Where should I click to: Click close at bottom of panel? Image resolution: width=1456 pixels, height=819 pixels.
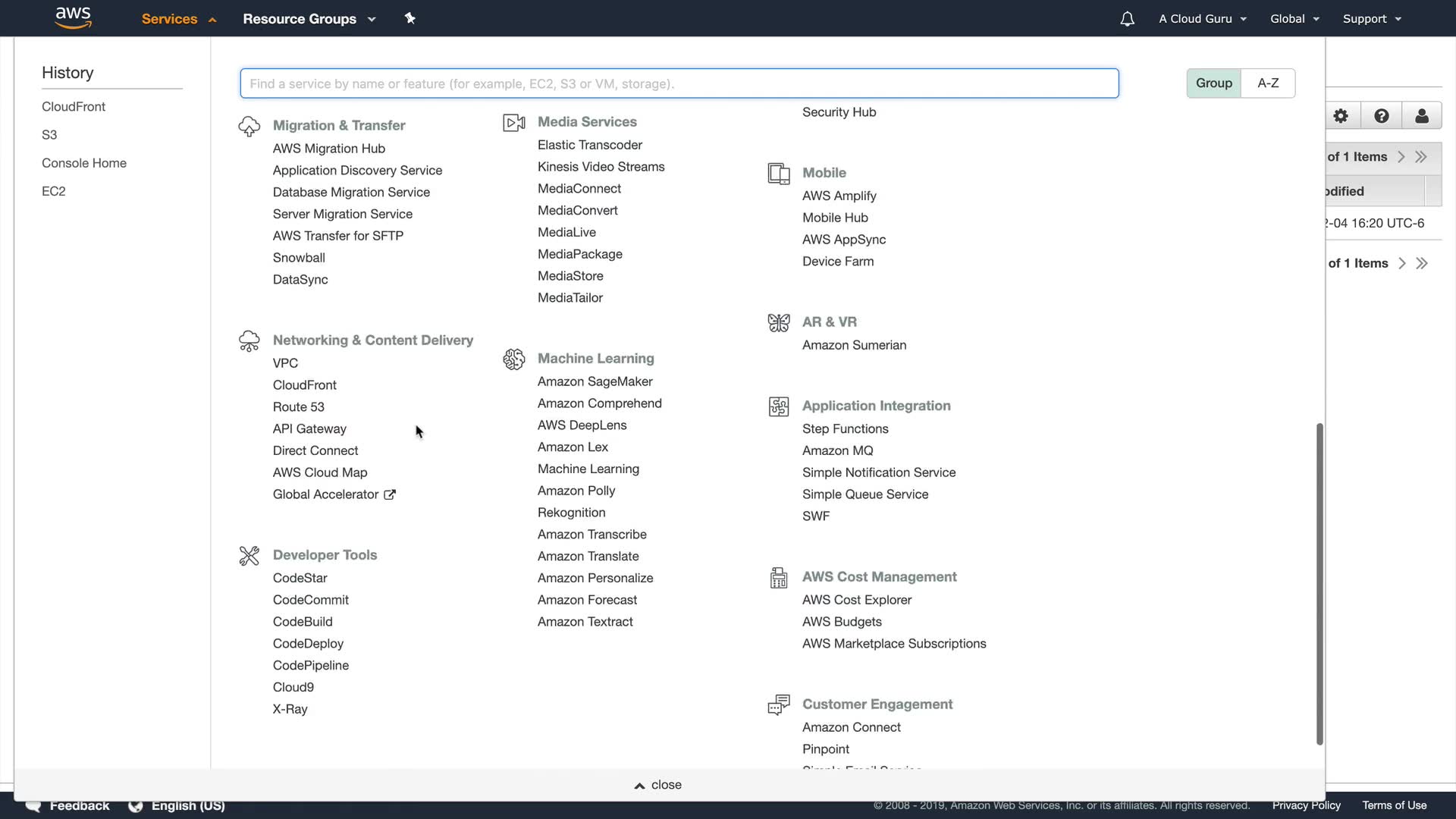point(658,785)
